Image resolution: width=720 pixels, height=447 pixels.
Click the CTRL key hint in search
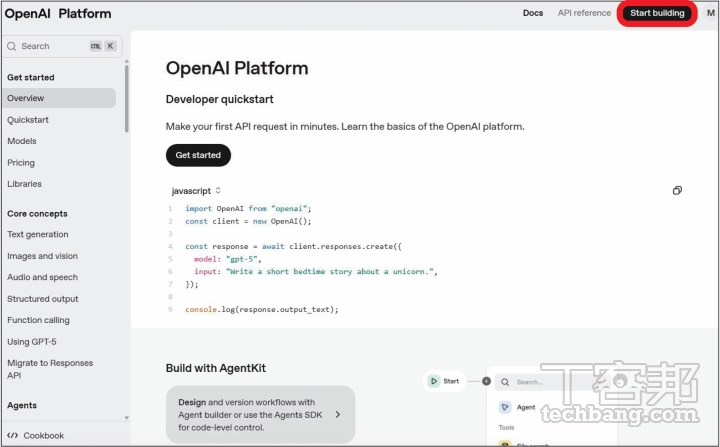96,46
